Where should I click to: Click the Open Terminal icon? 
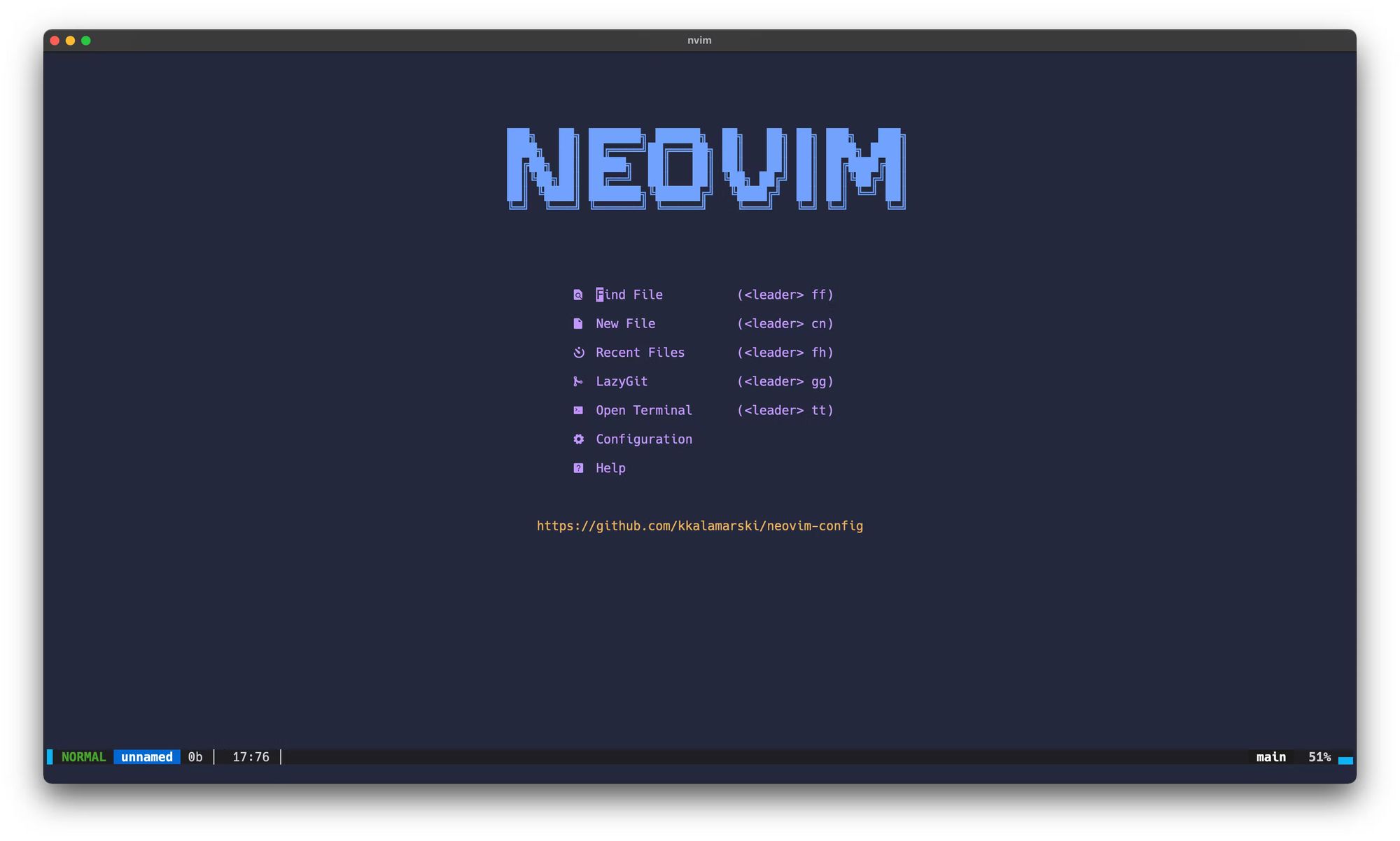[x=578, y=409]
